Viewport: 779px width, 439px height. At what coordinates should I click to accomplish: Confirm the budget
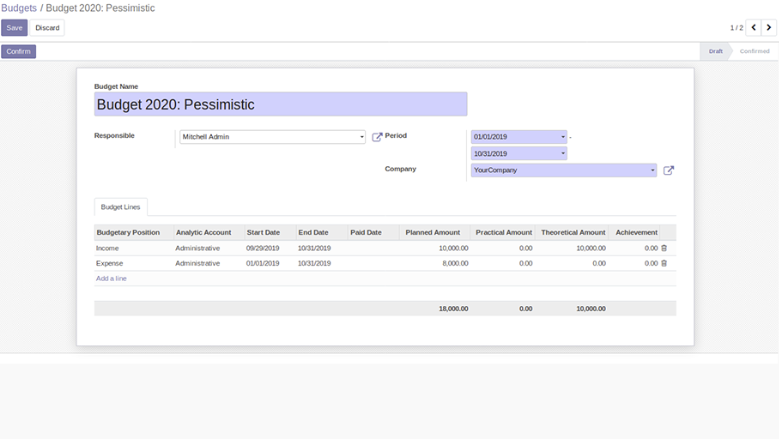[x=18, y=51]
